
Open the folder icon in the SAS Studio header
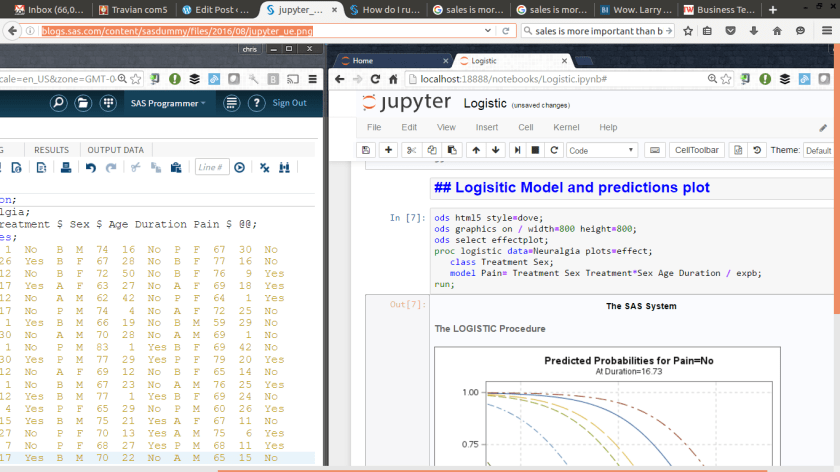point(83,103)
